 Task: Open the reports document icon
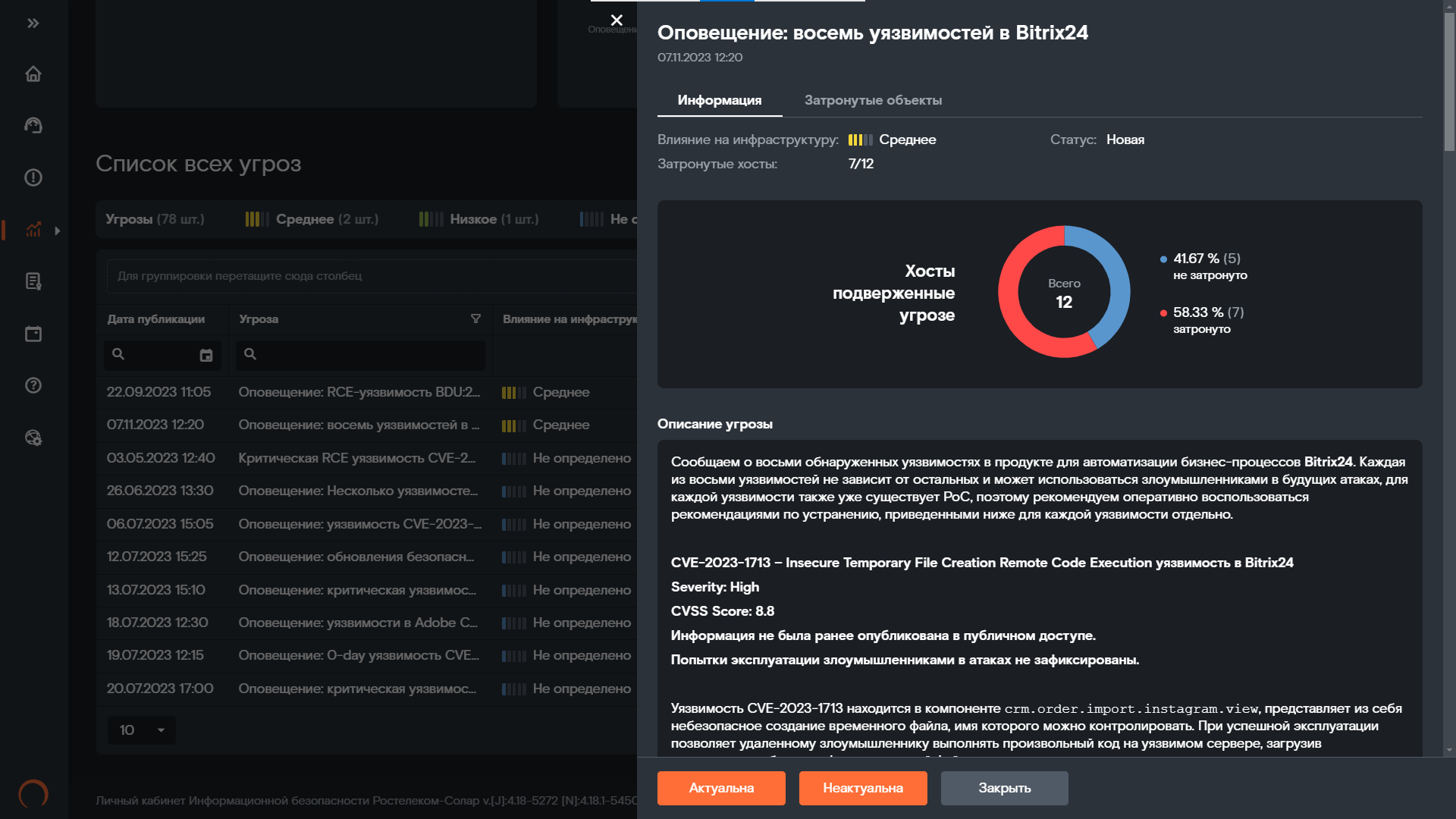click(33, 281)
